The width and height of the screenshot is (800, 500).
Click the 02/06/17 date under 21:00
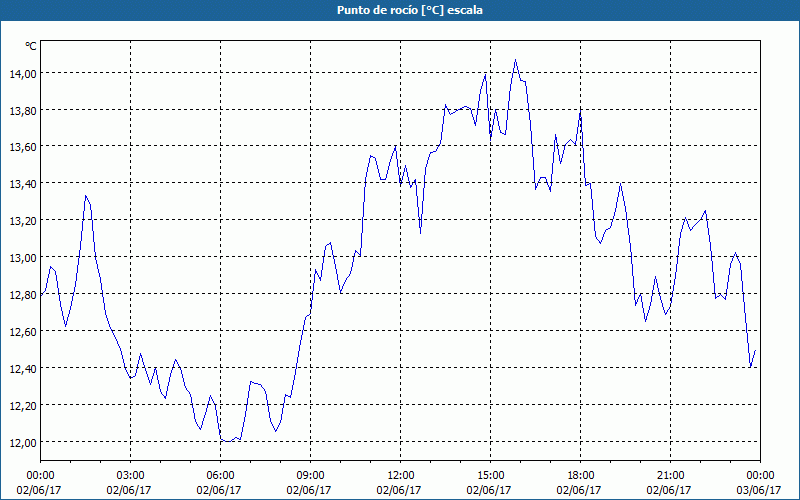(x=669, y=490)
